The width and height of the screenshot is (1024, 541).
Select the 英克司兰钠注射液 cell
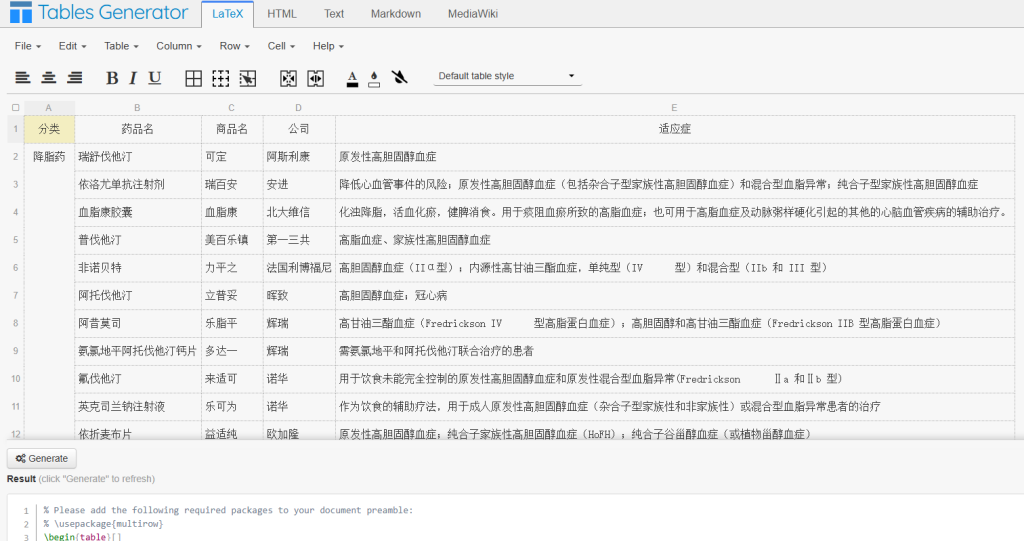click(x=138, y=406)
